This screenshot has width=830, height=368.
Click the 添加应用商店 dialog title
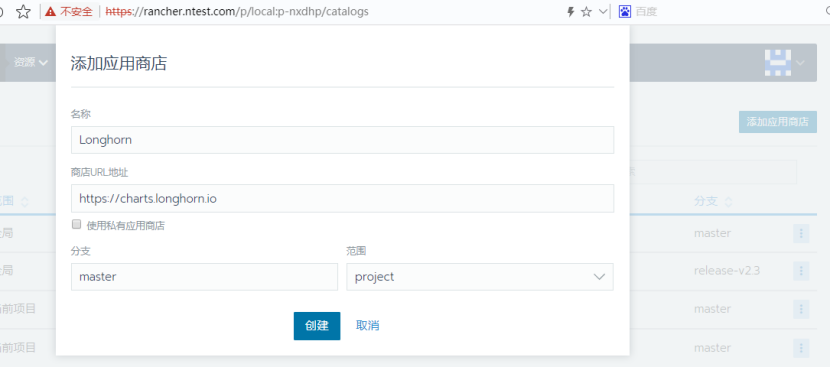coord(119,64)
